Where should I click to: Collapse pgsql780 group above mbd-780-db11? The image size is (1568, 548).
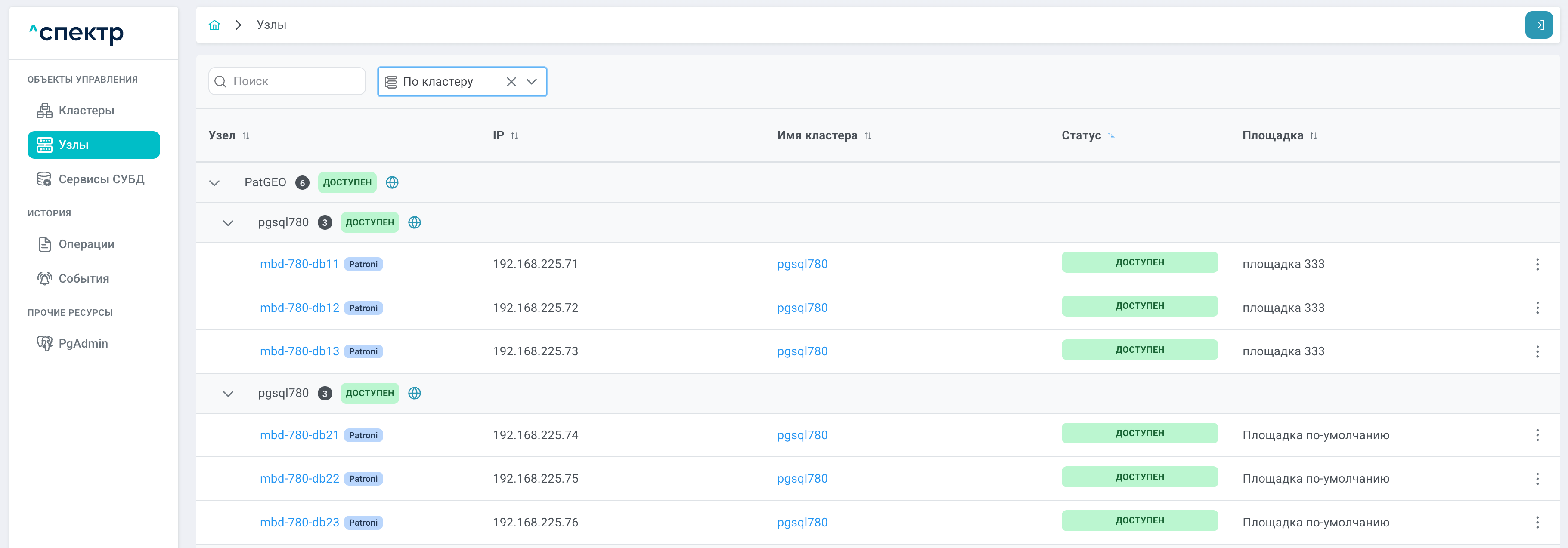point(228,223)
